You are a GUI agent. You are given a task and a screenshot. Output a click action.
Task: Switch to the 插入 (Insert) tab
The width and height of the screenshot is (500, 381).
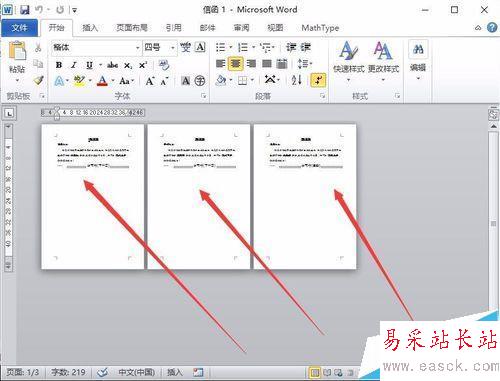click(x=90, y=28)
